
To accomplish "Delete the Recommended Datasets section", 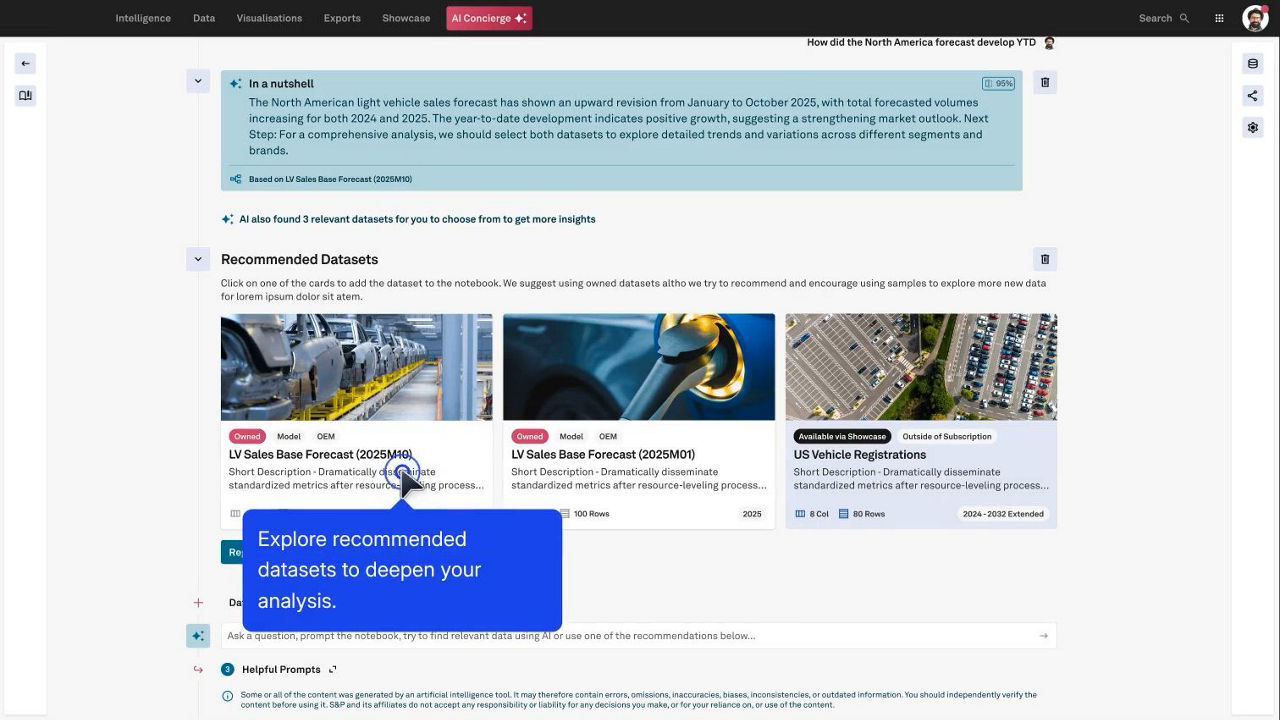I will [1045, 259].
